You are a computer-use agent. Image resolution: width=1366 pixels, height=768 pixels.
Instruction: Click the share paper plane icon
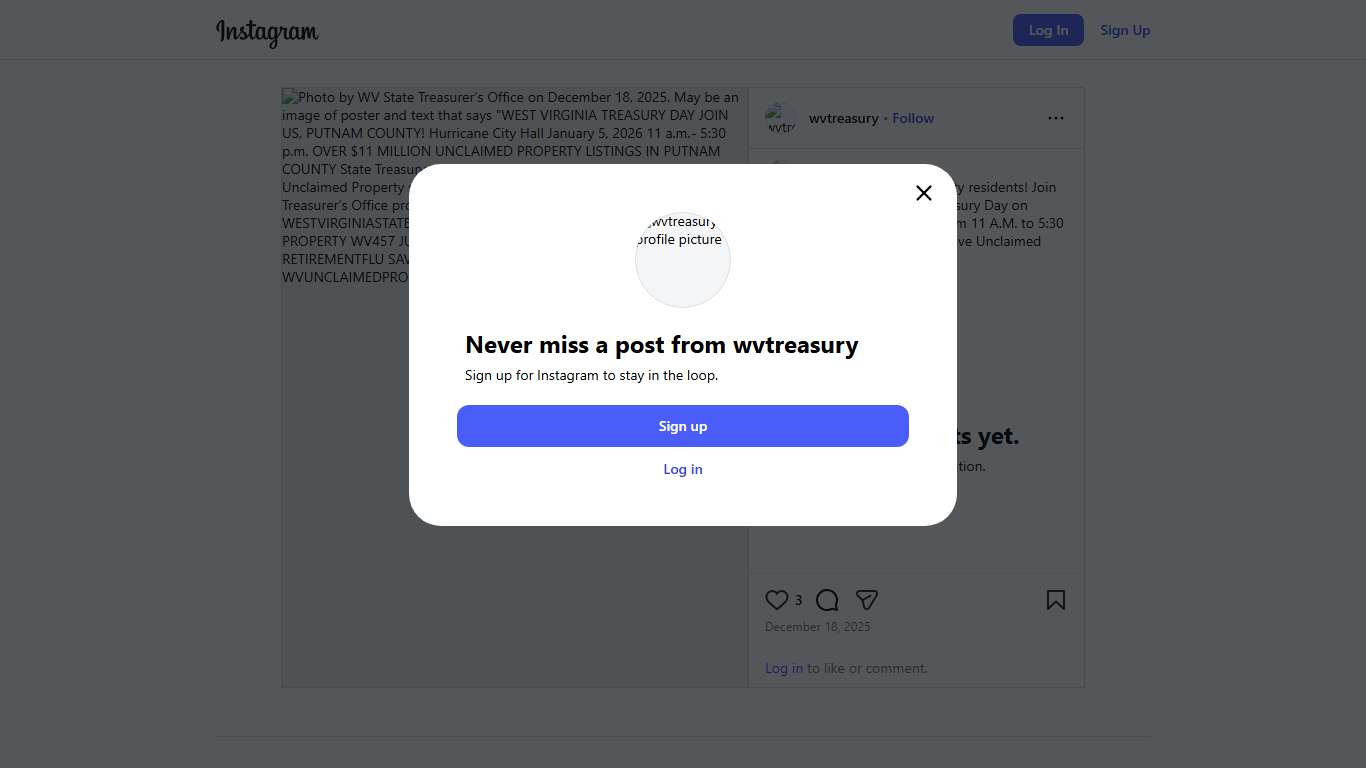coord(867,600)
